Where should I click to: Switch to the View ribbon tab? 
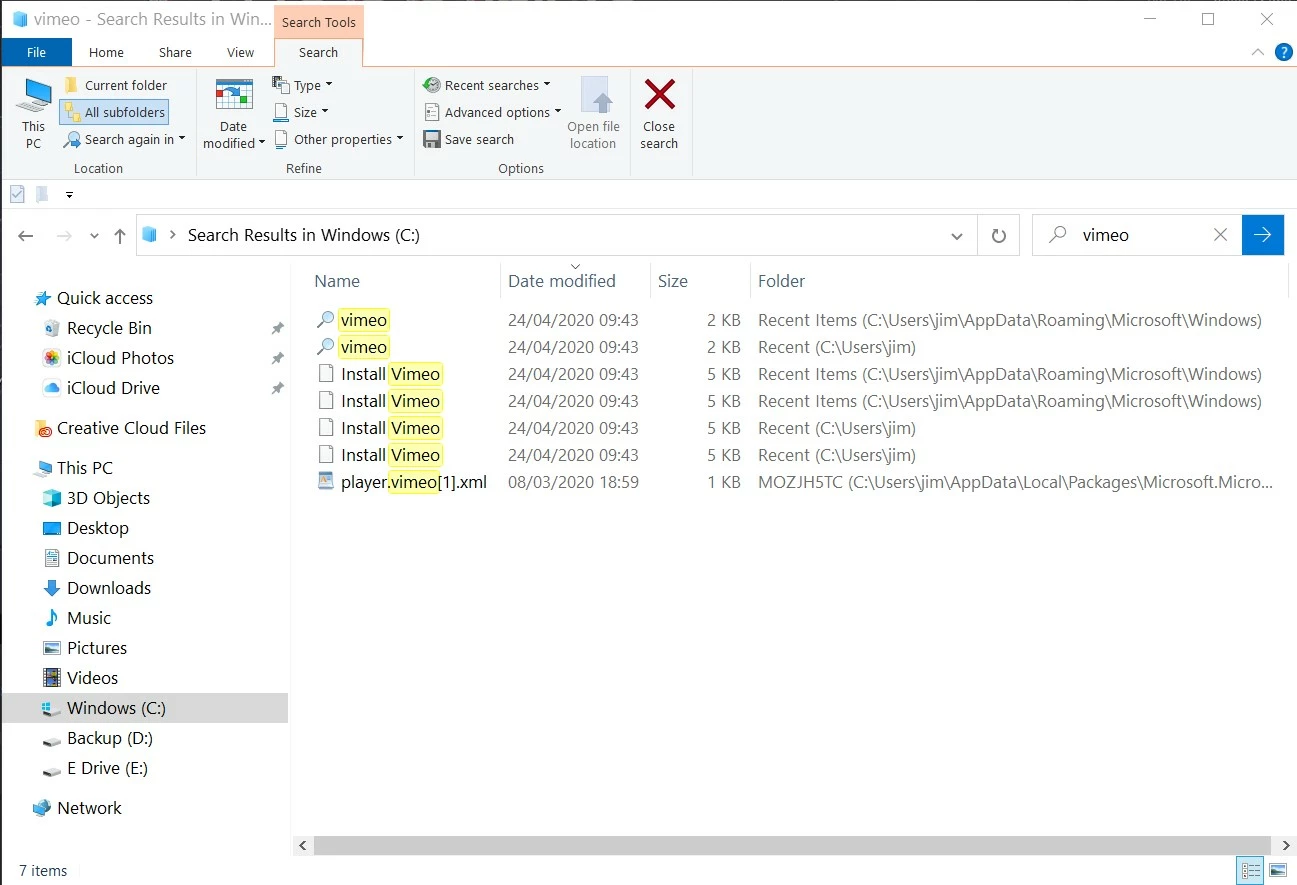pyautogui.click(x=240, y=52)
